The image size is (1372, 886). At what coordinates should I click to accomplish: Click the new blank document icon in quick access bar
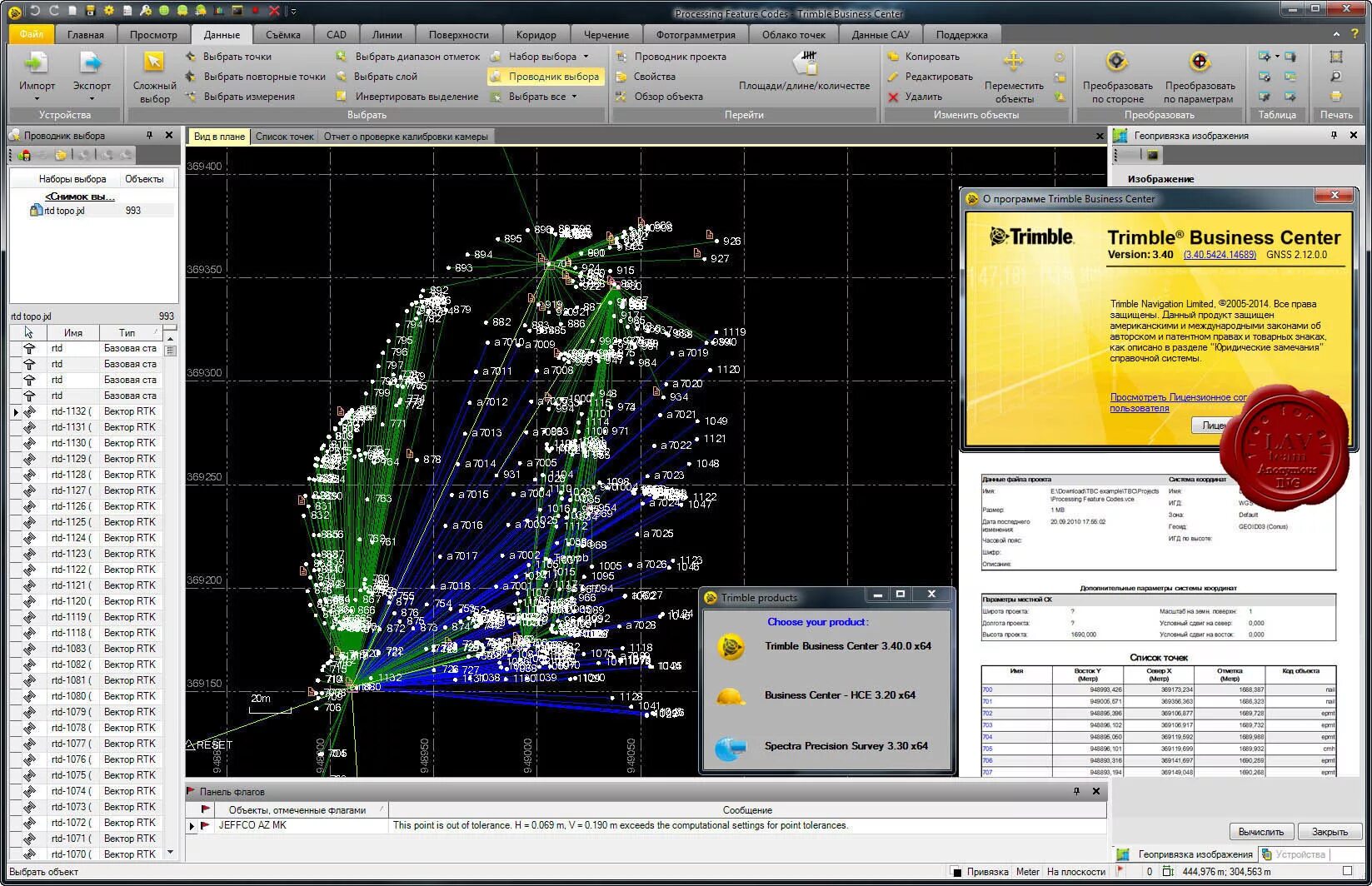click(72, 11)
